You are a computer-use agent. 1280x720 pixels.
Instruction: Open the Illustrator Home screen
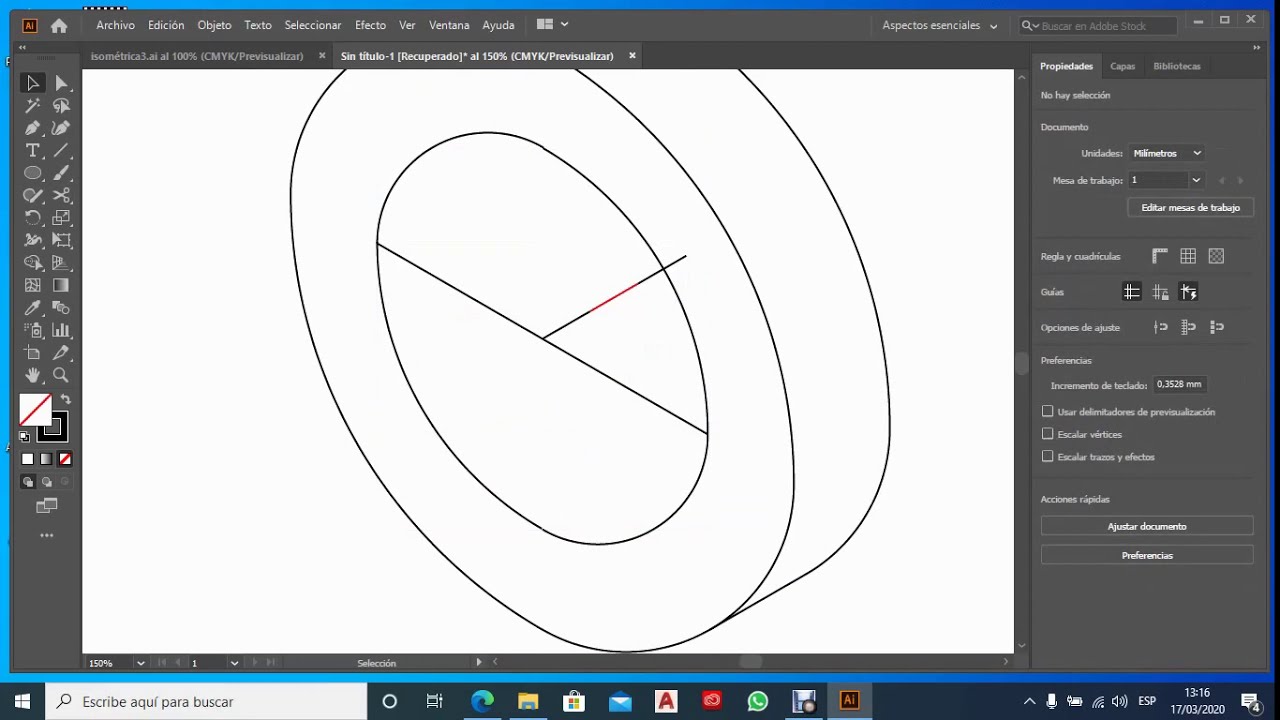click(x=59, y=26)
